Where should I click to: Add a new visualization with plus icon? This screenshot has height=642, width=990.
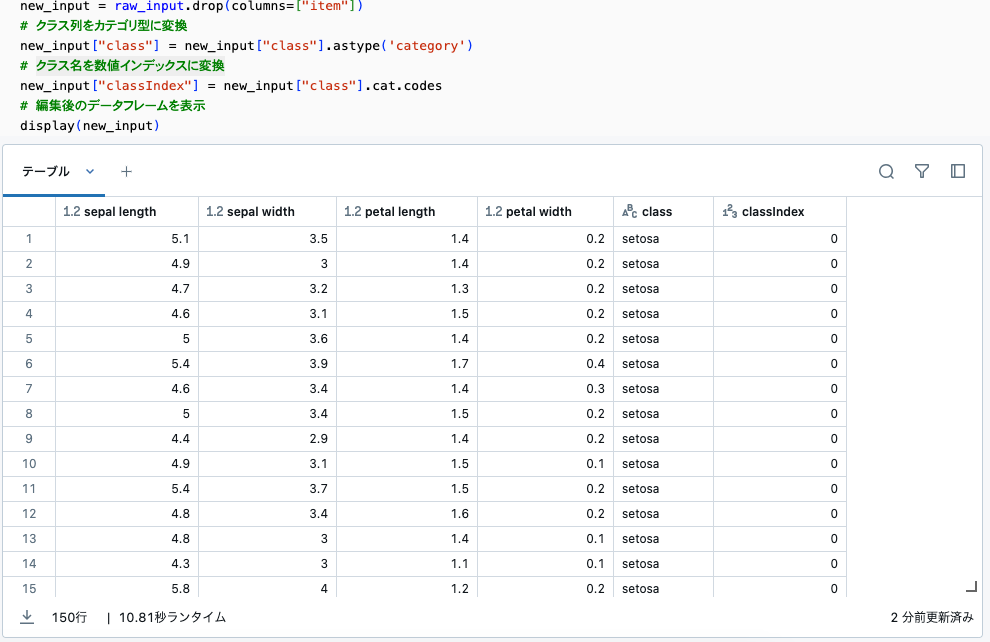coord(126,171)
